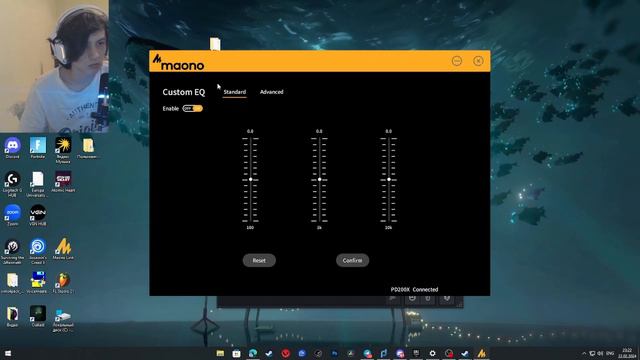Viewport: 640px width, 360px height.
Task: Open Surviving the Aftermath shortcut
Action: click(13, 252)
